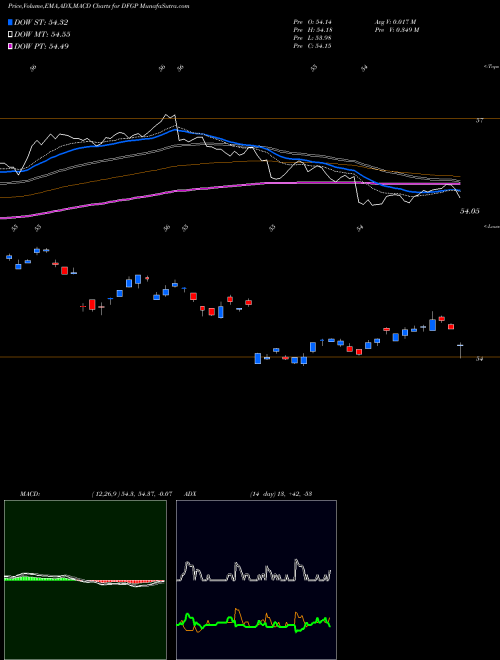Screen dimensions: 500x660
Task: Open the dark blue ADX indicator chart
Action: click(x=256, y=580)
